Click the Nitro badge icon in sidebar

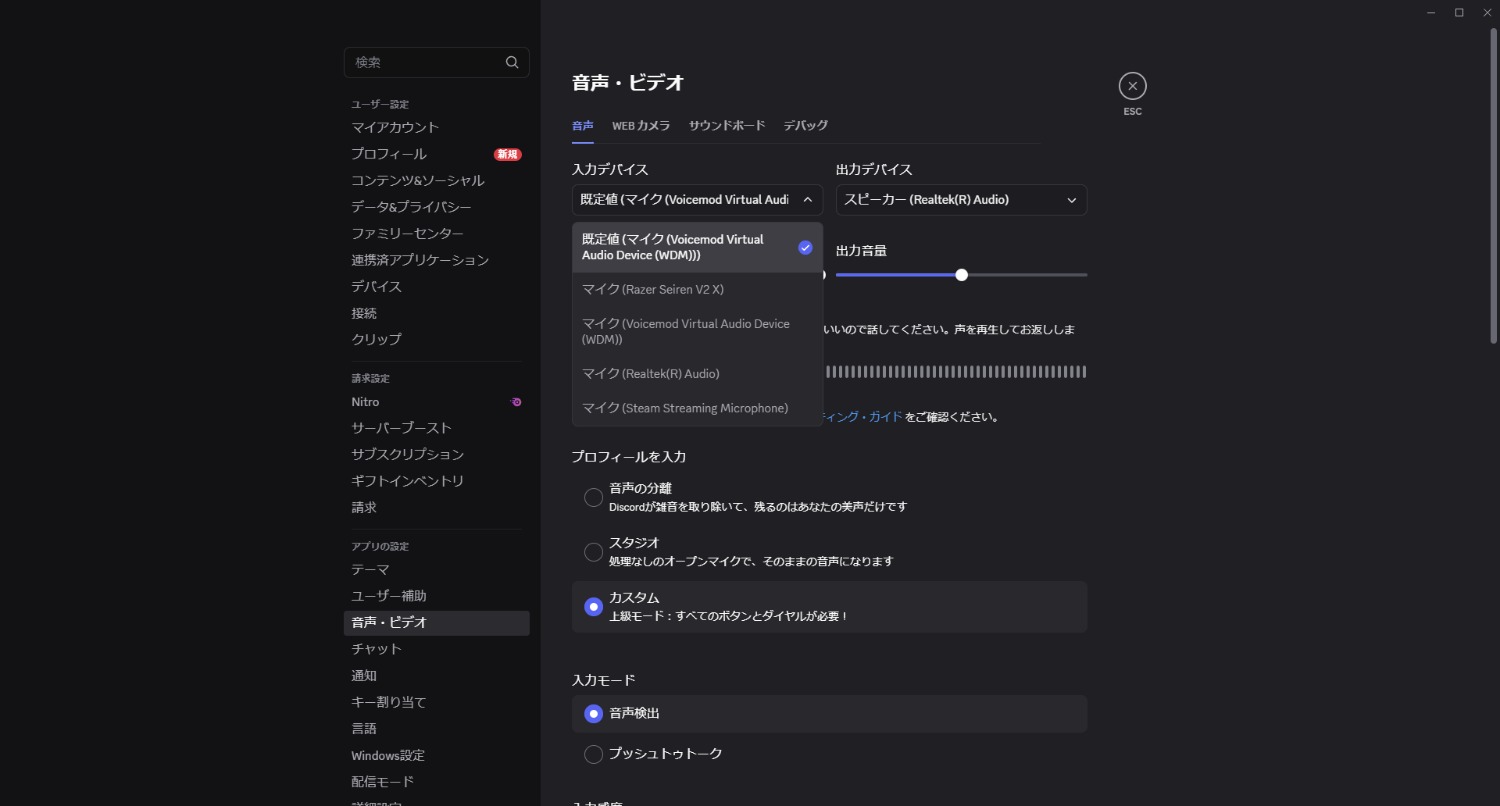(x=516, y=402)
